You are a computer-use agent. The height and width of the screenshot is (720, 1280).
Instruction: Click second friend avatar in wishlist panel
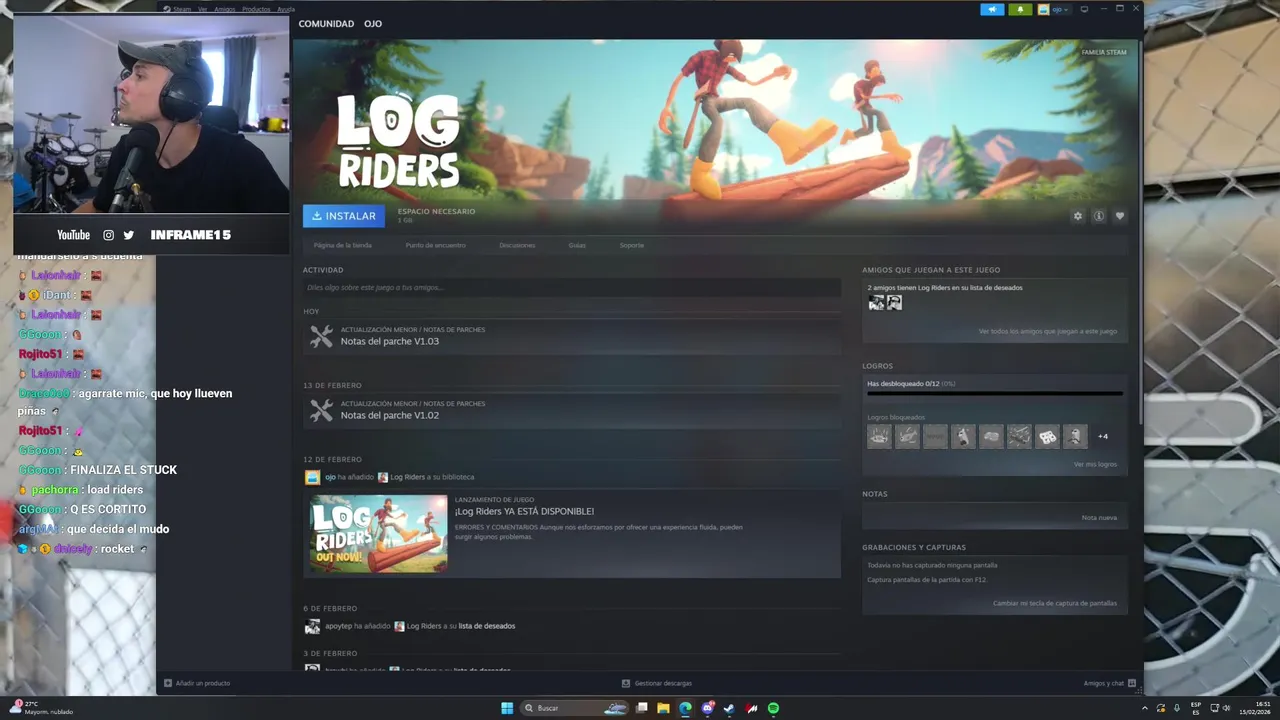894,303
